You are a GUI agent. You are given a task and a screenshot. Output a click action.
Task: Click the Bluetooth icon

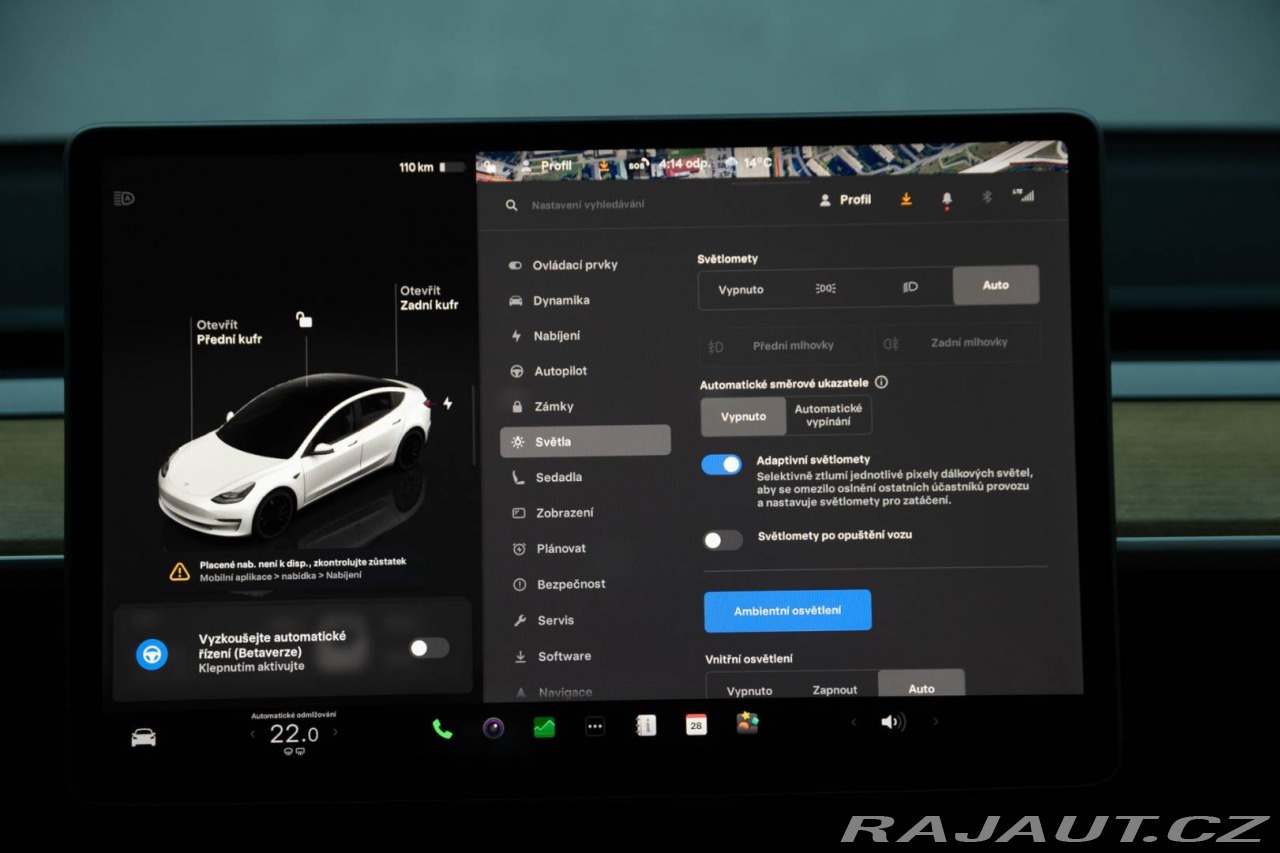986,197
